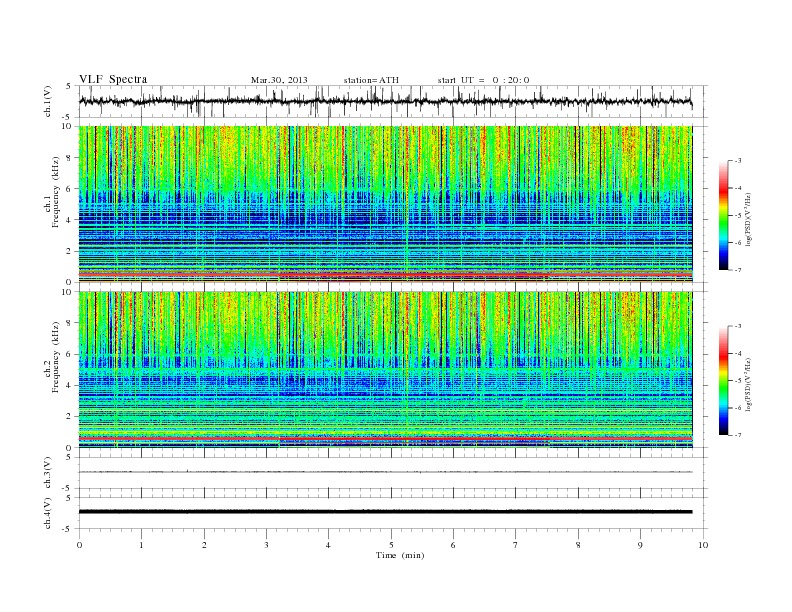Click the ch.2 color bar log(PSD) label
The height and width of the screenshot is (612, 792).
pos(748,383)
